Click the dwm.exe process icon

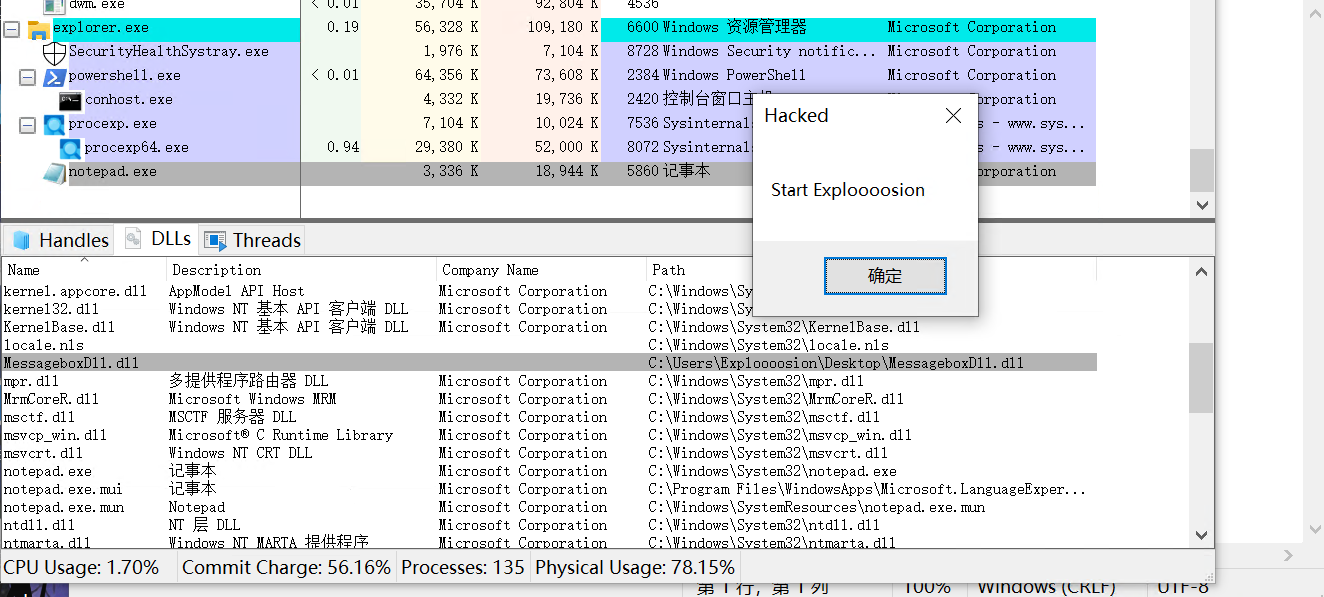click(x=54, y=5)
